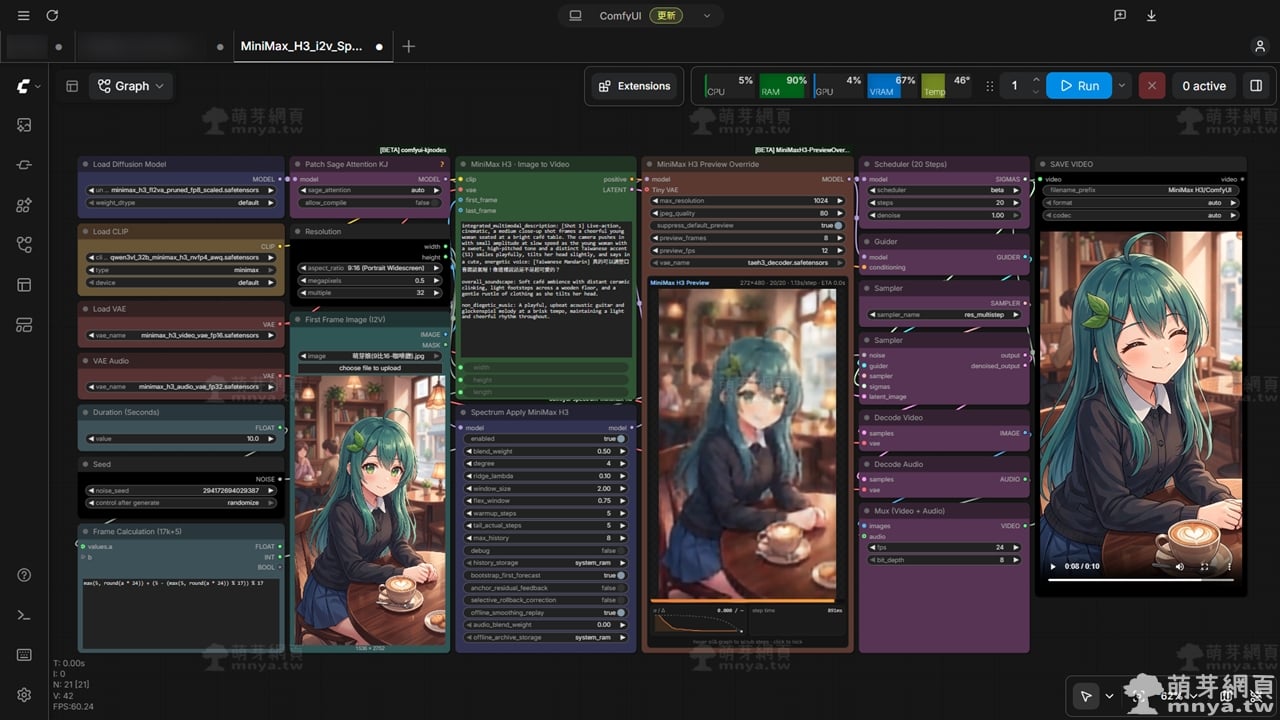Open the settings gear icon
1280x720 pixels.
coord(24,695)
